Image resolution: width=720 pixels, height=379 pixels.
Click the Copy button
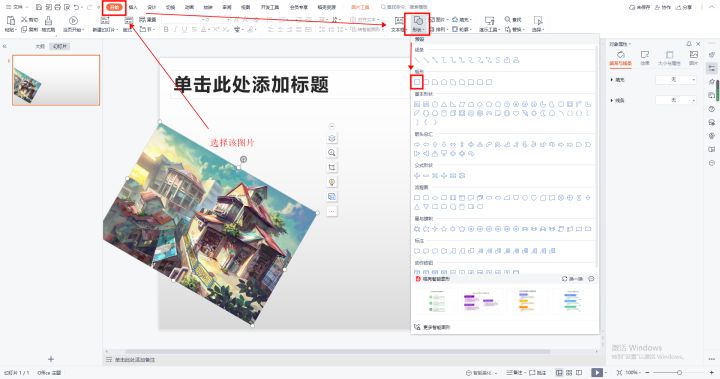point(29,29)
